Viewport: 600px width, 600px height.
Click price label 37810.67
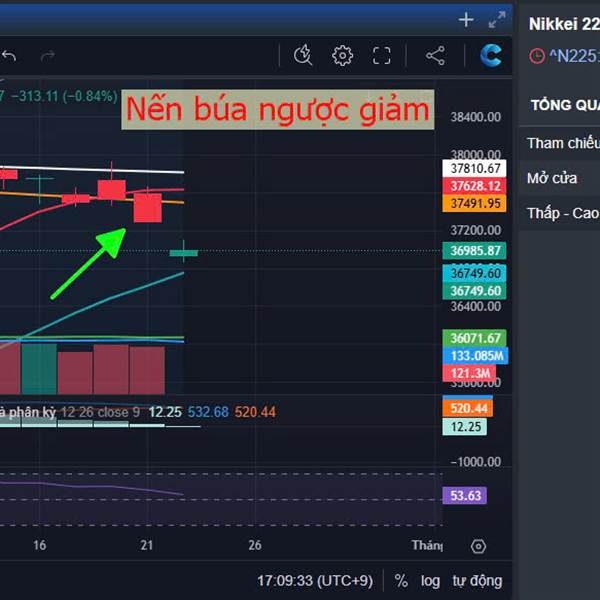(474, 168)
